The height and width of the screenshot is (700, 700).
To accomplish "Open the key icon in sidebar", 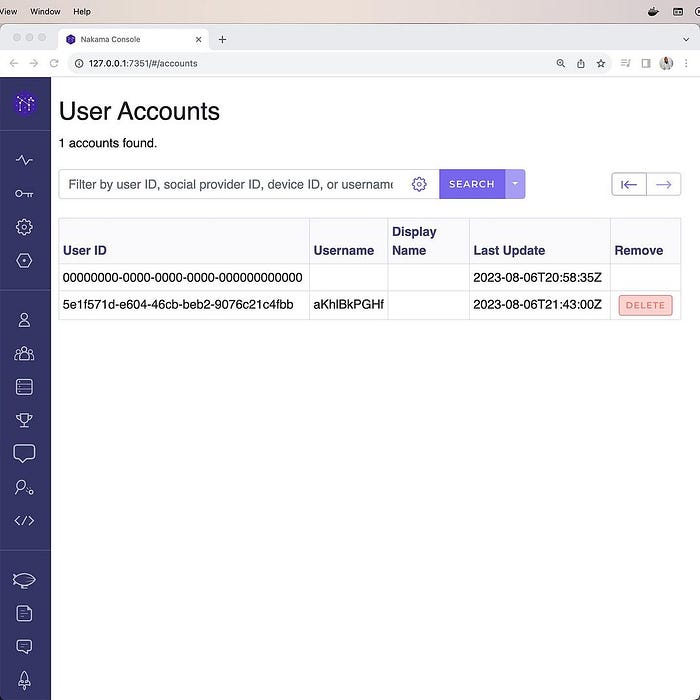I will tap(24, 193).
